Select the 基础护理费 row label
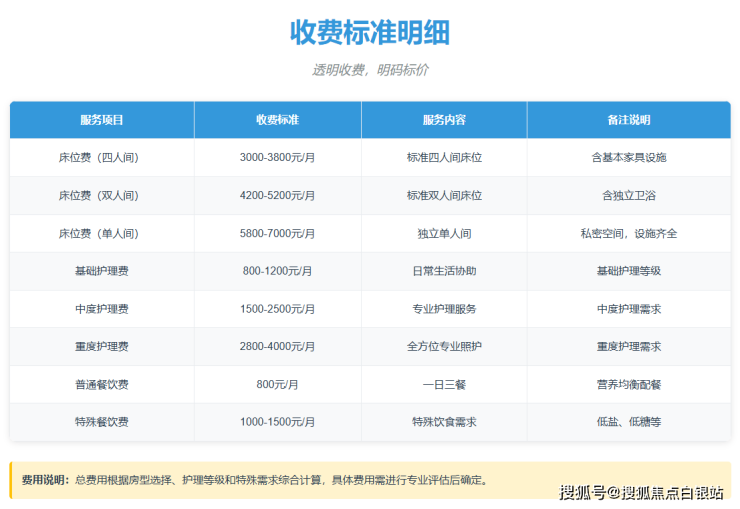 point(102,271)
